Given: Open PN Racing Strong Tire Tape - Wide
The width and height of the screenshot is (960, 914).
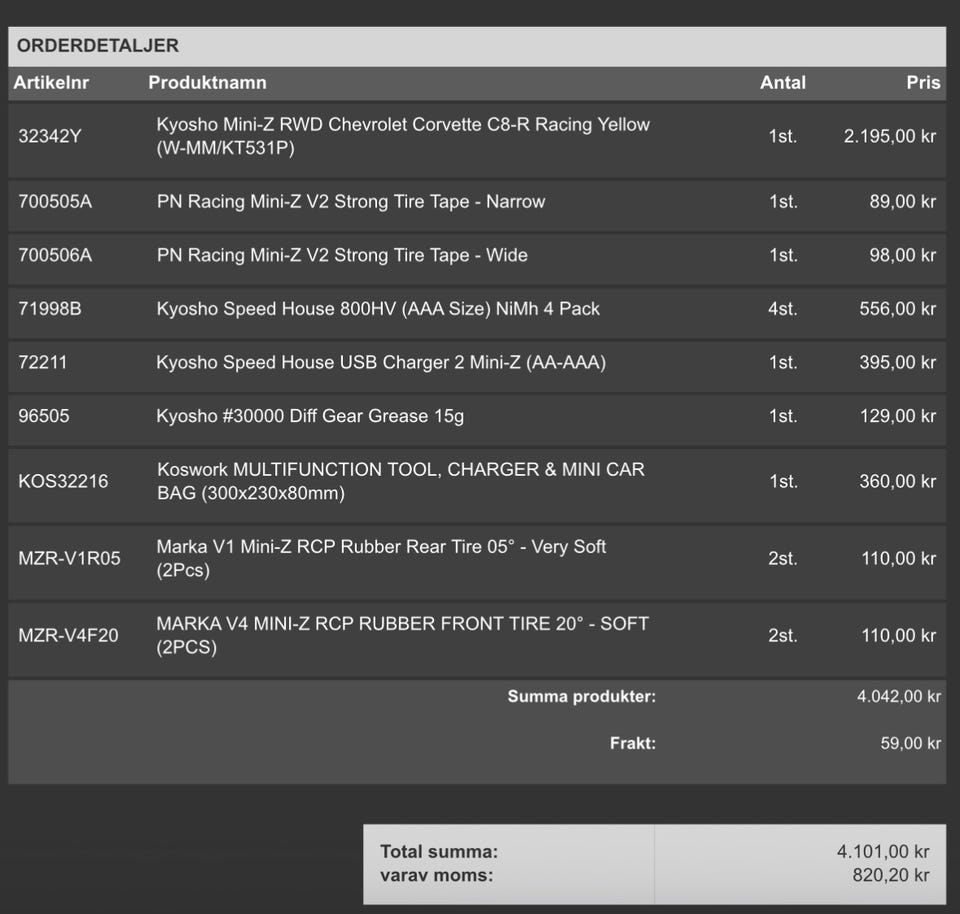Looking at the screenshot, I should click(x=341, y=256).
